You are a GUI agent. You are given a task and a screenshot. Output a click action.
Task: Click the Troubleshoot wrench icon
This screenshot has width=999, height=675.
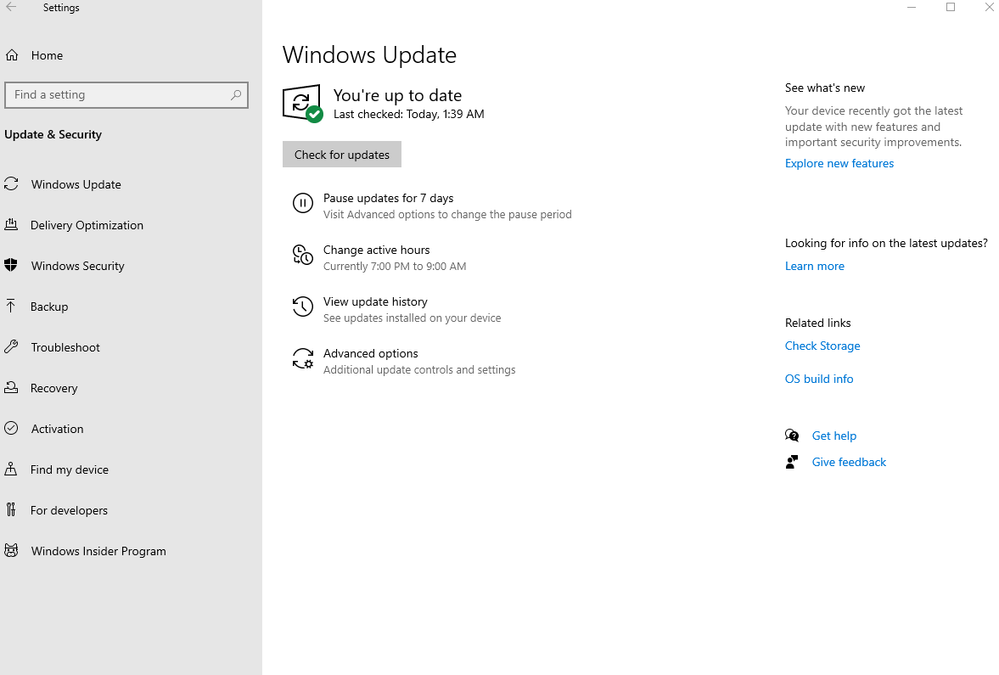coord(11,347)
